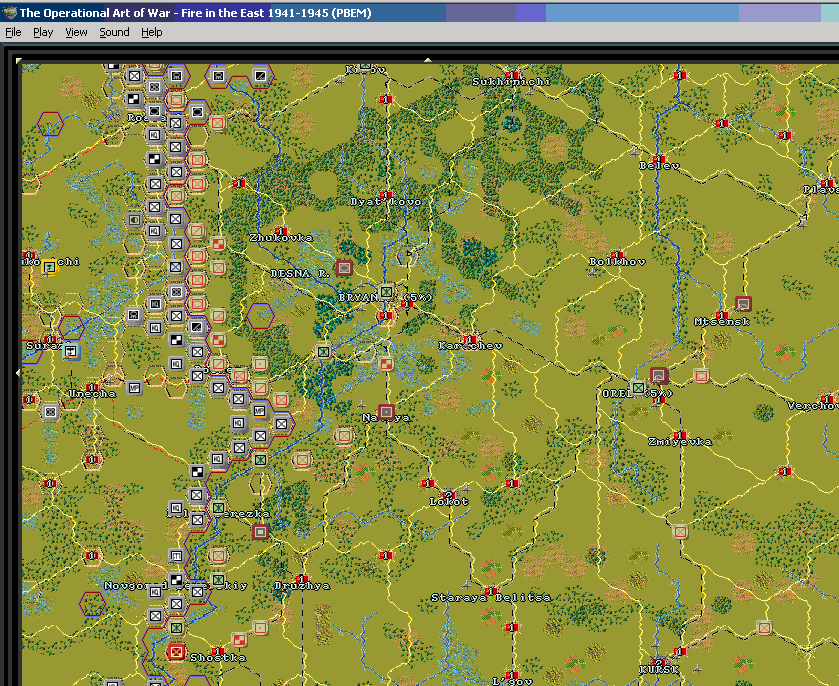Click the DESNA R. river label
839x686 pixels.
[x=300, y=273]
